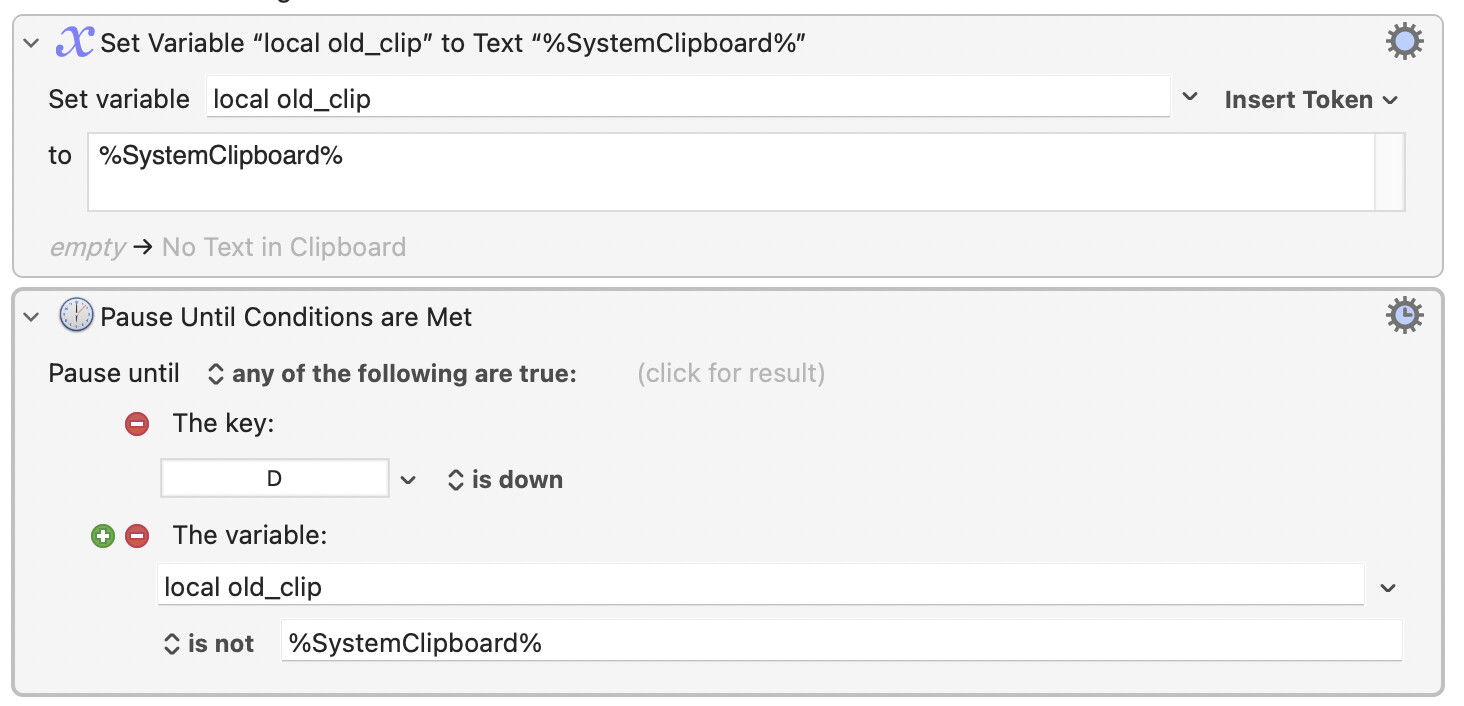Change the 'is not' comparison popup
The height and width of the screenshot is (706, 1464).
tap(209, 644)
